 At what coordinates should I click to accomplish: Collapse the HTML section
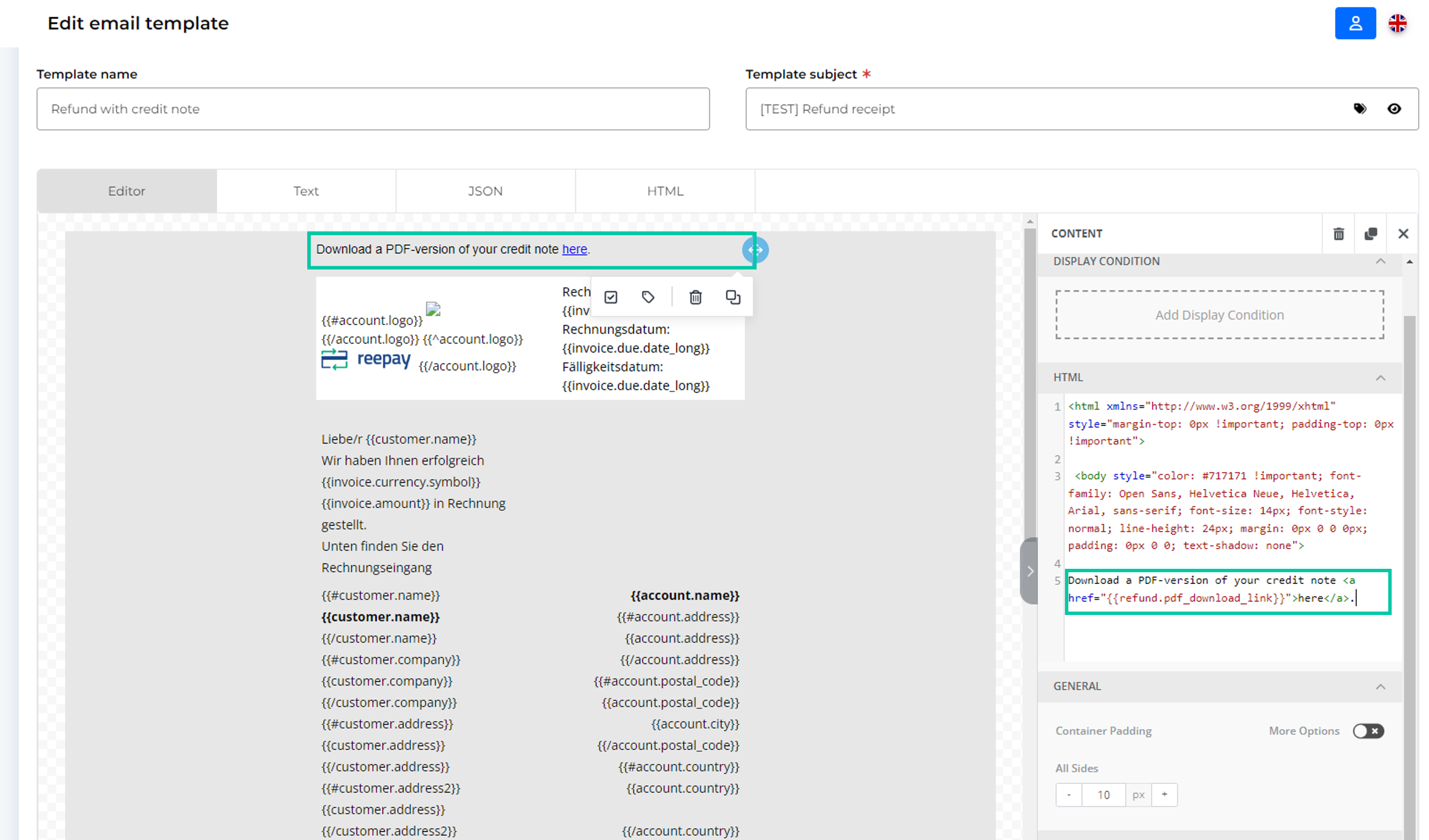[x=1380, y=377]
